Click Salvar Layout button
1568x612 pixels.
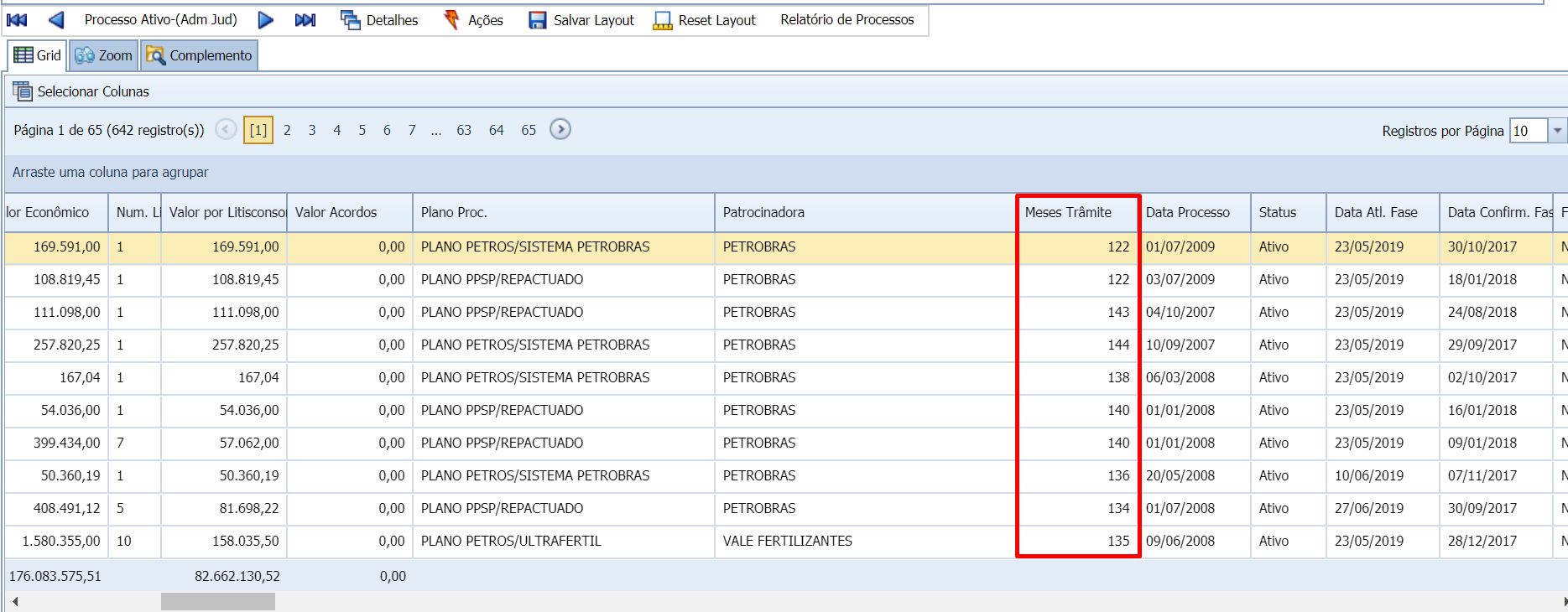tap(581, 20)
